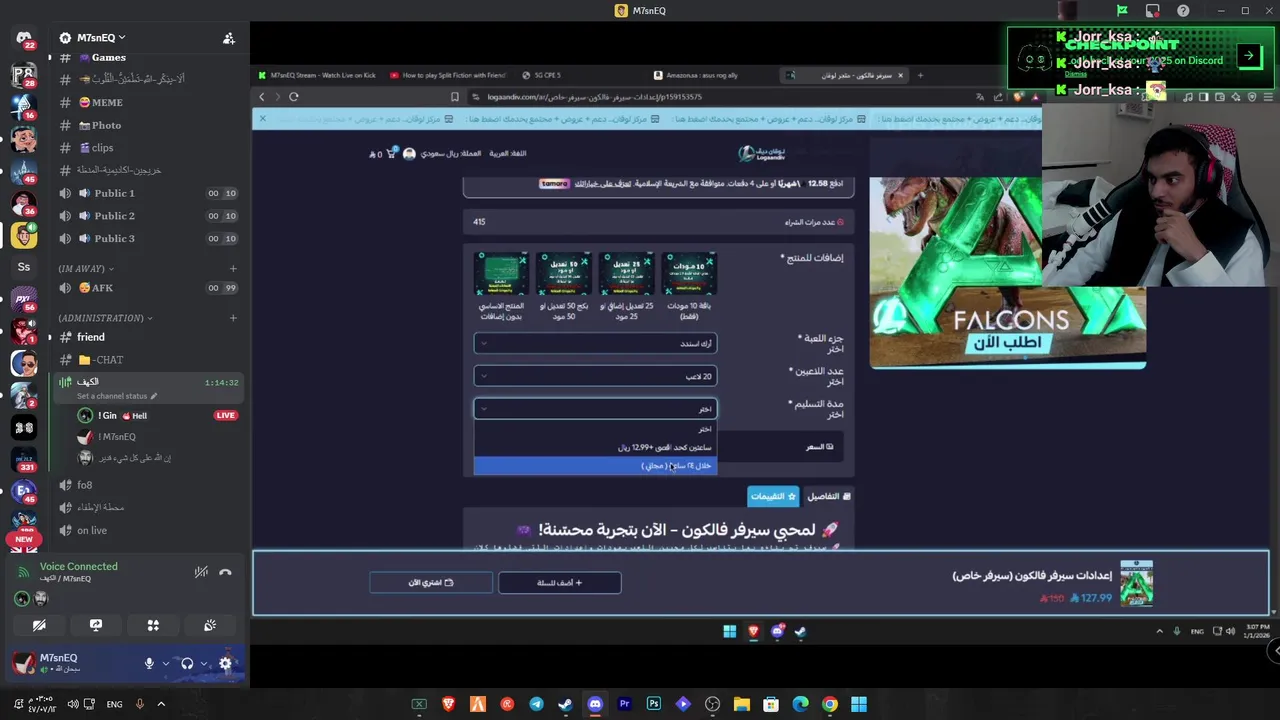Open Discord activities launcher button
The width and height of the screenshot is (1280, 720).
[x=153, y=625]
